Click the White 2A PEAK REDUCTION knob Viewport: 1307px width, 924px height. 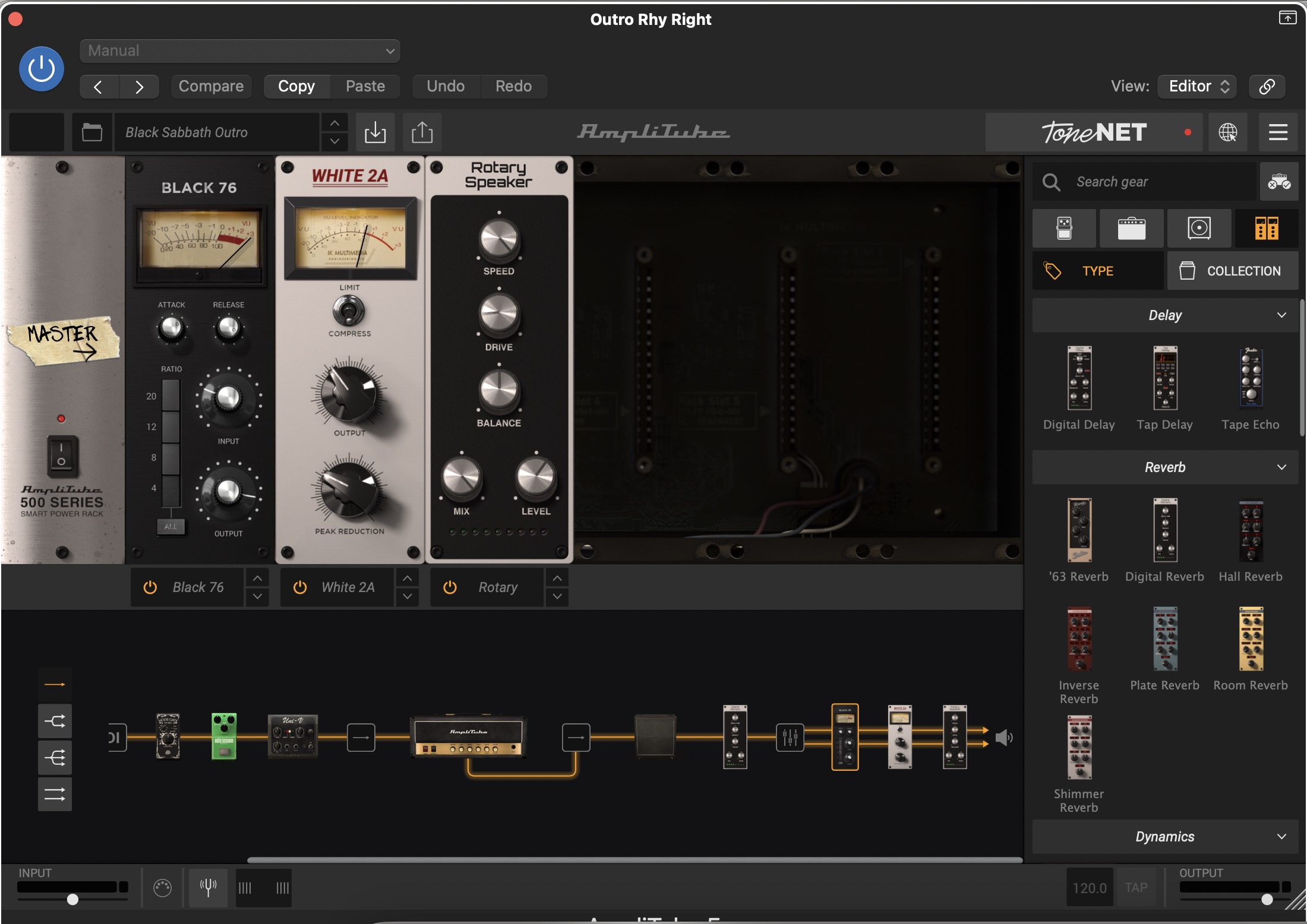pos(349,490)
